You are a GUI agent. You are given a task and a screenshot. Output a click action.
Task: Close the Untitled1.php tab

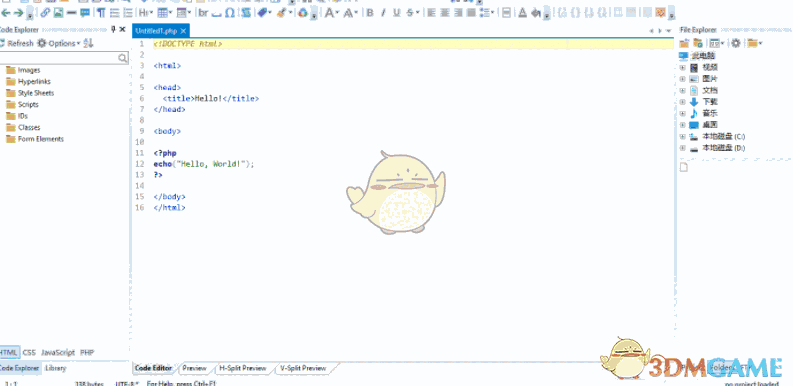click(x=184, y=31)
